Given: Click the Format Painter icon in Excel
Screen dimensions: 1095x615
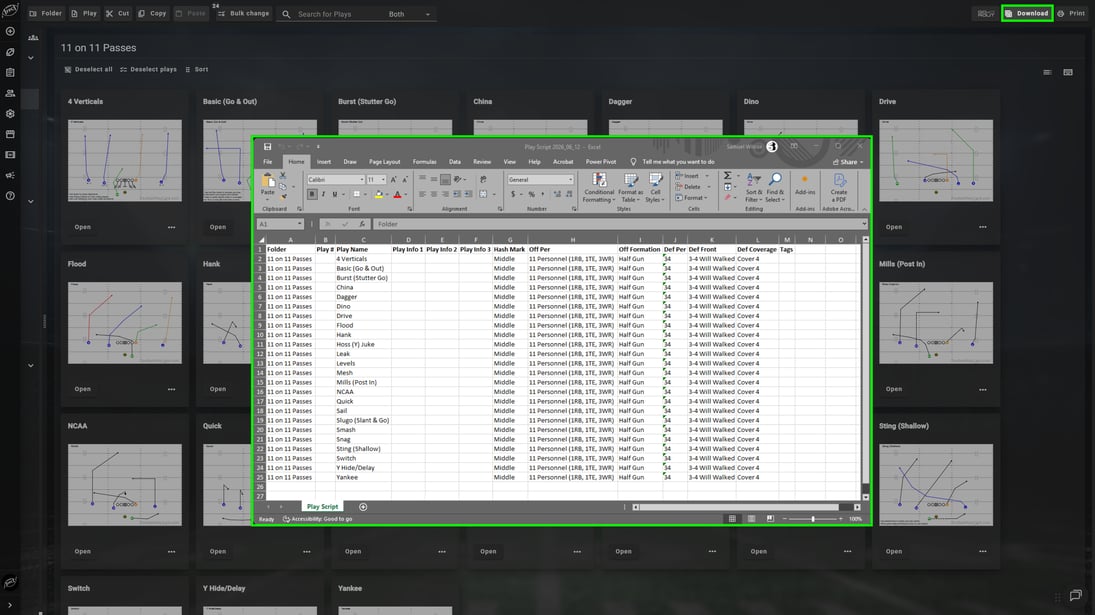Looking at the screenshot, I should (283, 196).
